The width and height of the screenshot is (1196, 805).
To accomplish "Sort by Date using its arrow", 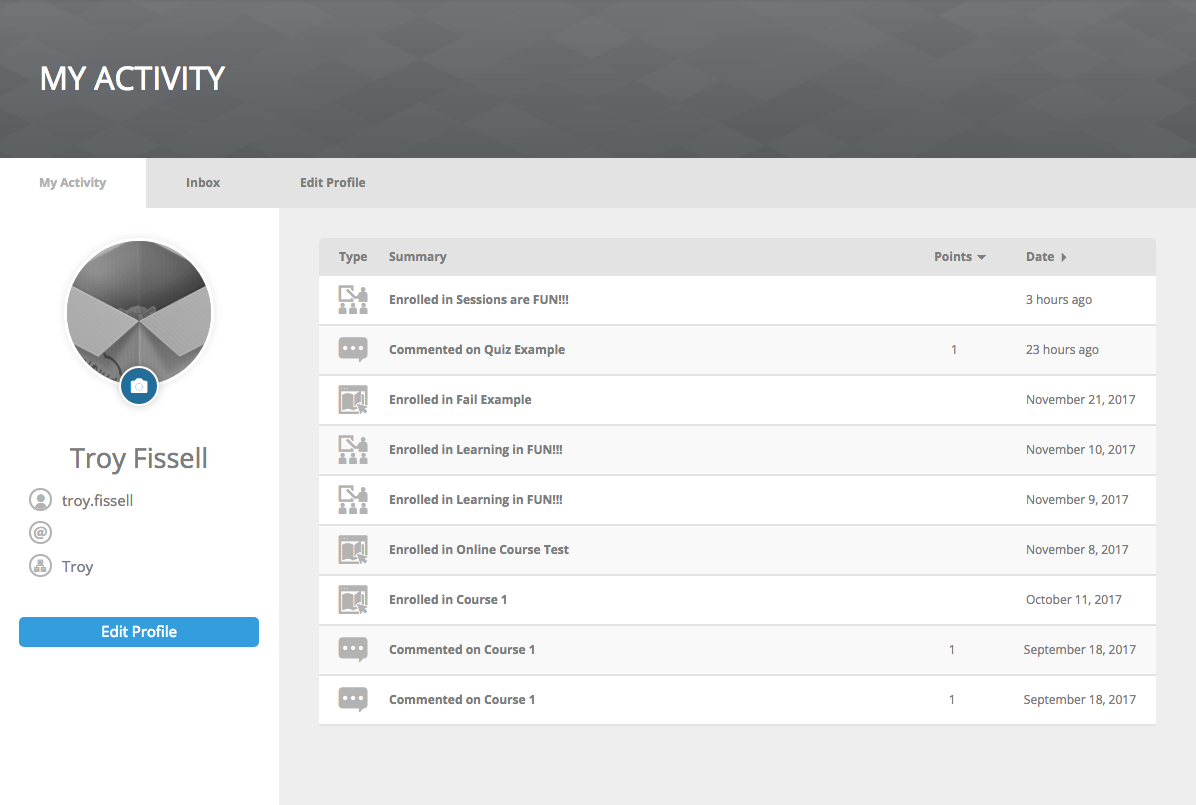I will click(1064, 257).
